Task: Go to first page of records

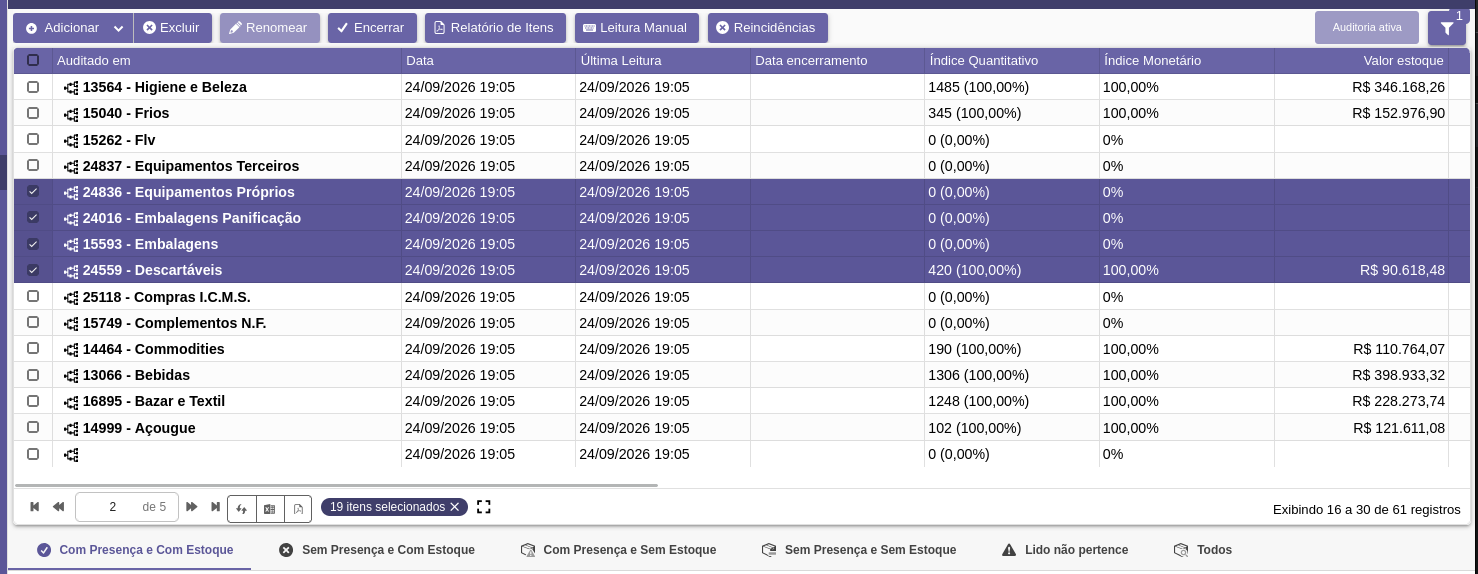Action: 35,507
